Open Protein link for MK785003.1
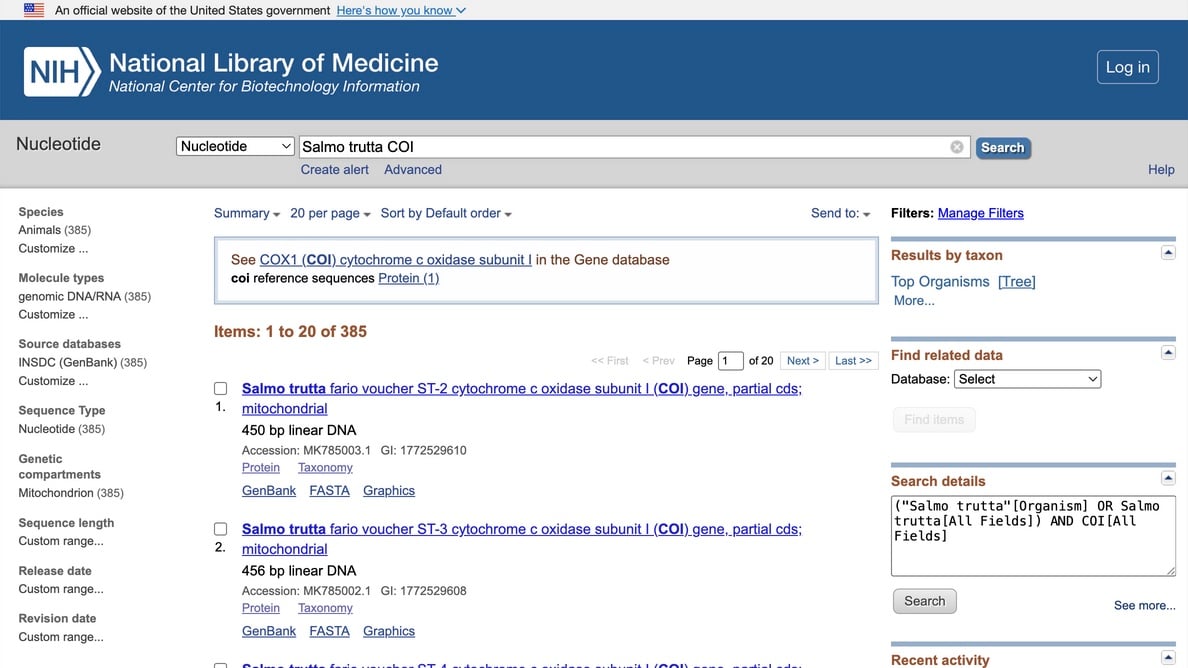The height and width of the screenshot is (668, 1188). 261,468
